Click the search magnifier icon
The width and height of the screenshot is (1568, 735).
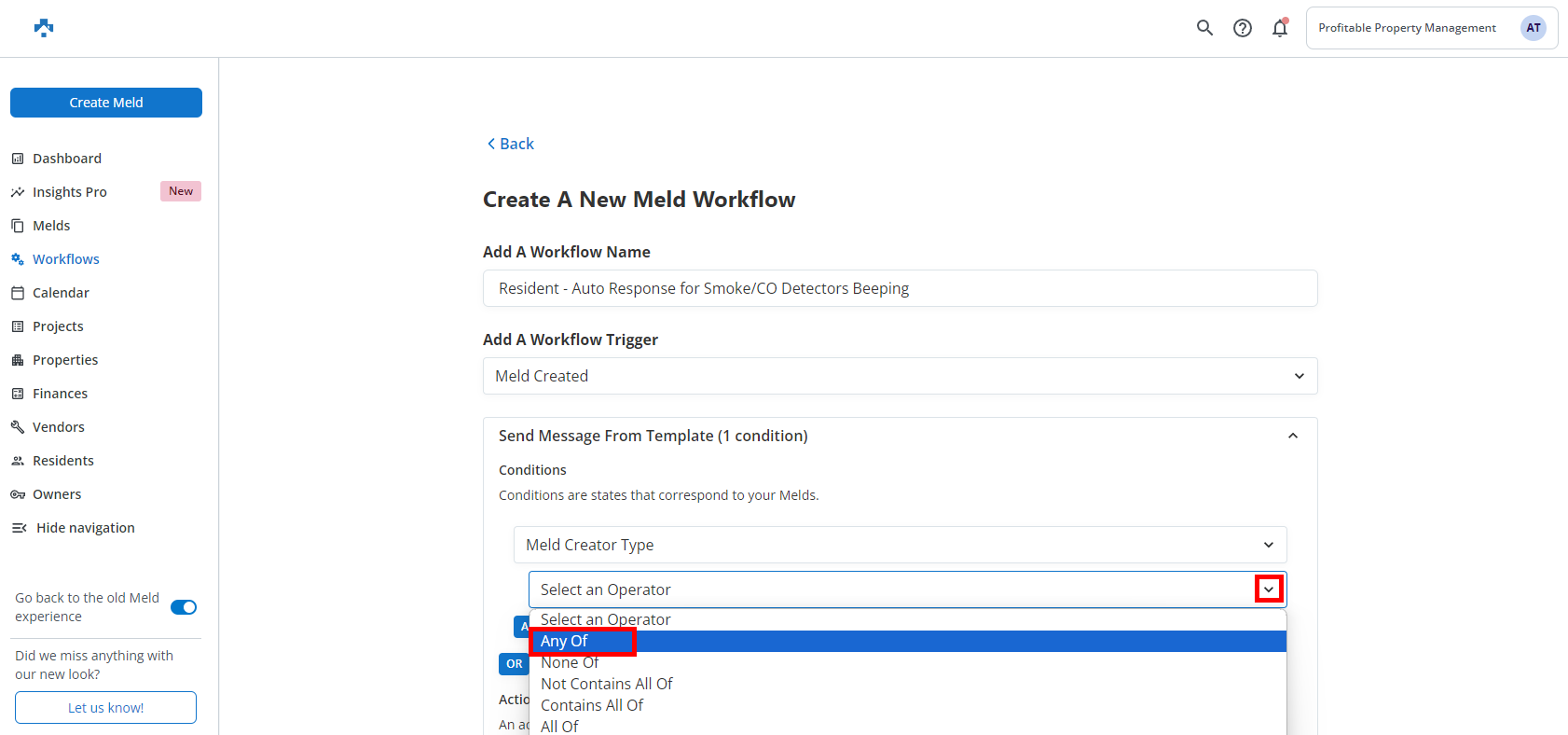[1204, 28]
